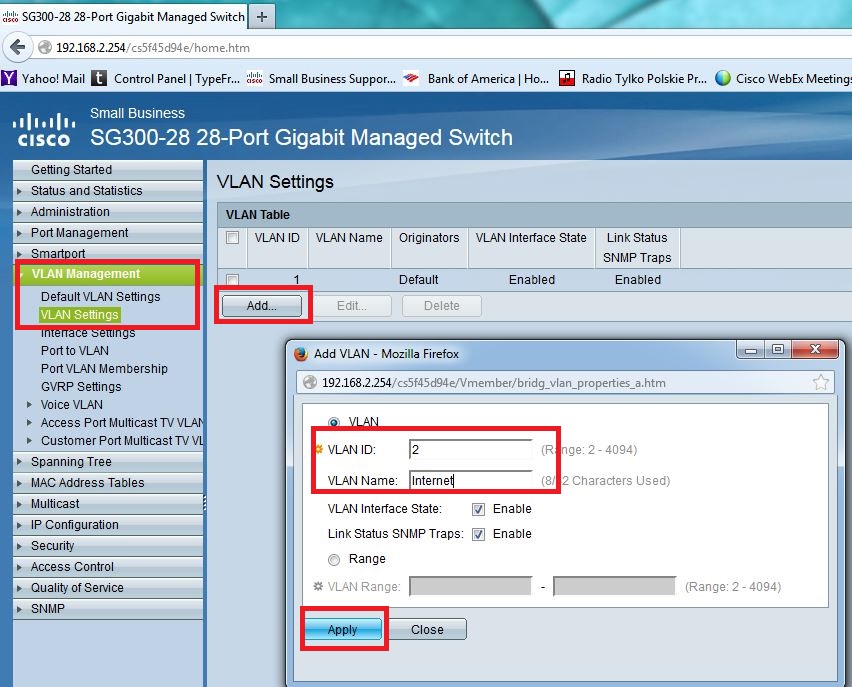Click Apply in Add VLAN dialog
The height and width of the screenshot is (687, 852).
[342, 629]
